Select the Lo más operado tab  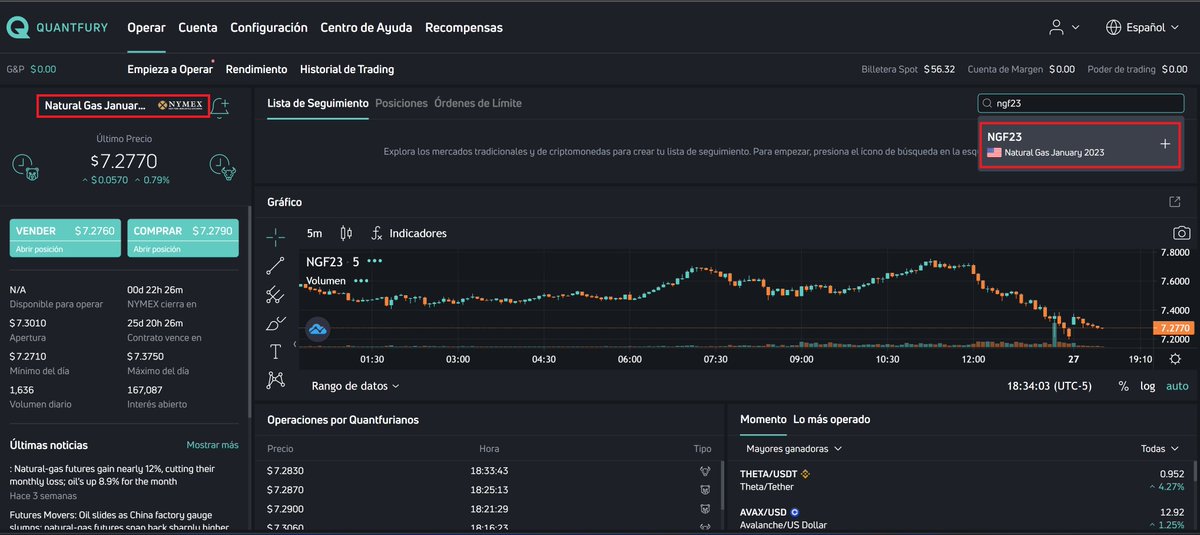click(831, 419)
